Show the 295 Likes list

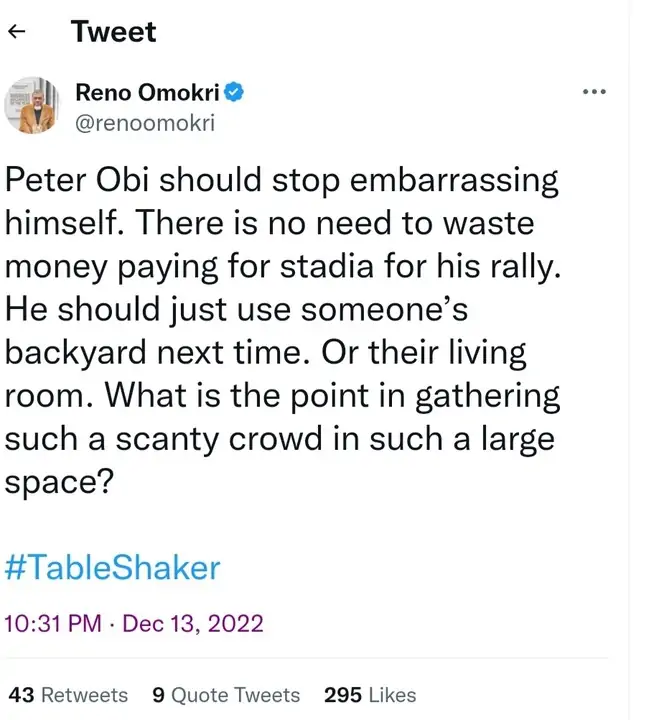coord(370,695)
